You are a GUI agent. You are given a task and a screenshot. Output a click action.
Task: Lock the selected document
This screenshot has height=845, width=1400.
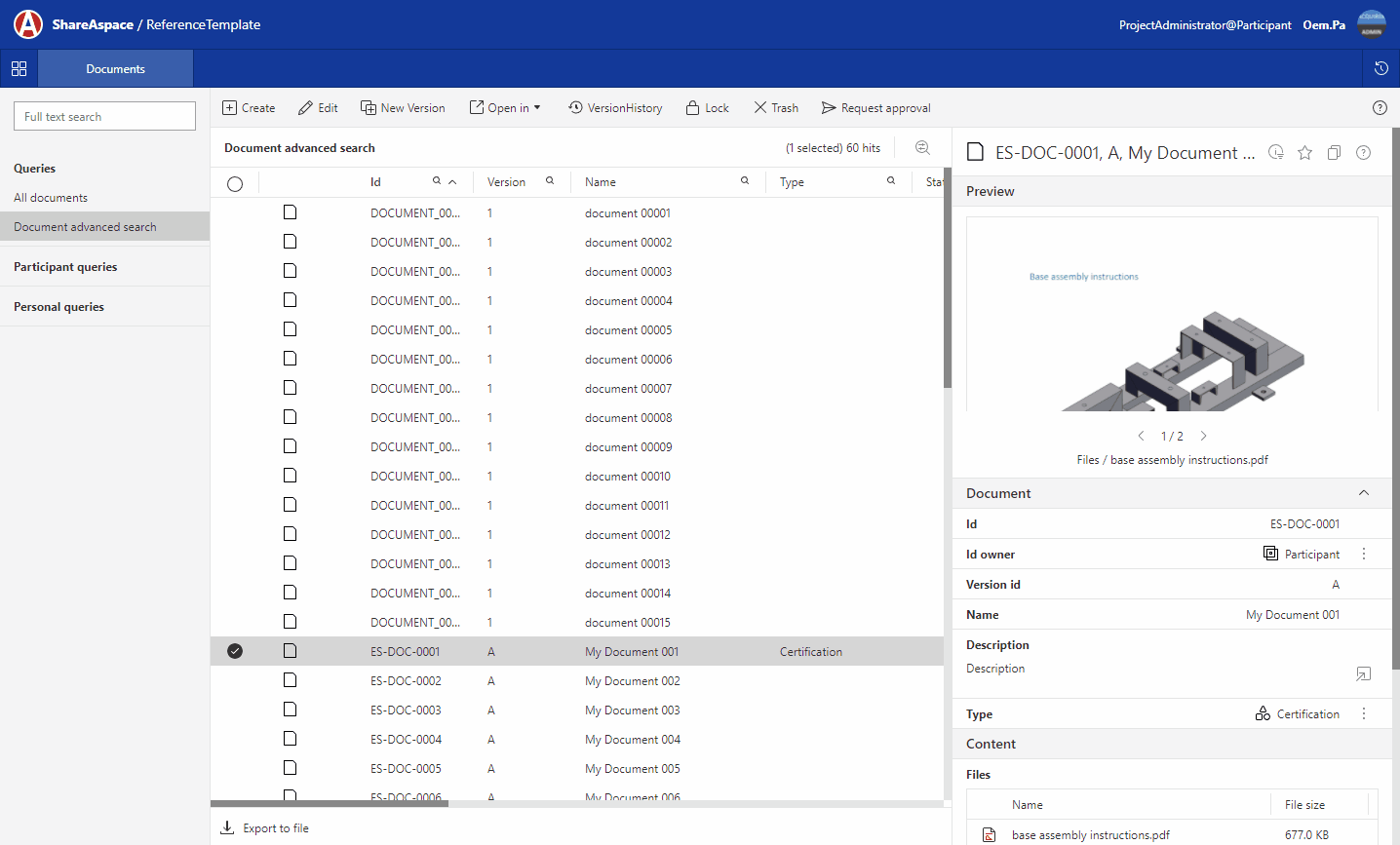click(707, 107)
